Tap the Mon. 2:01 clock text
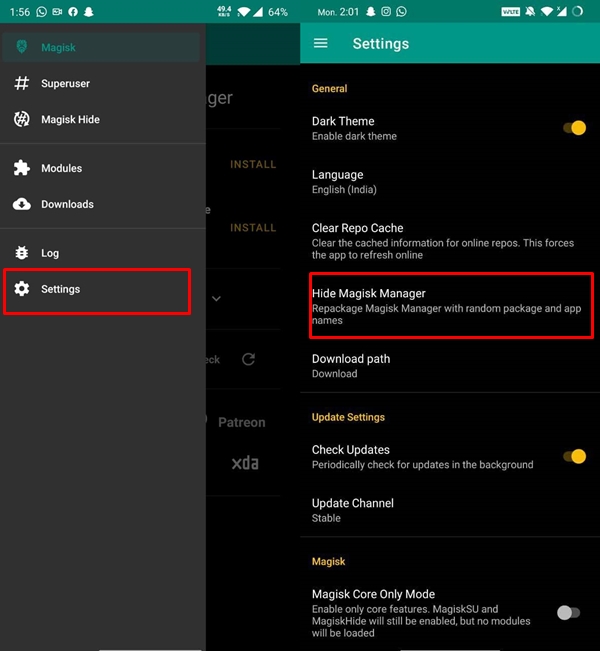 pos(338,12)
